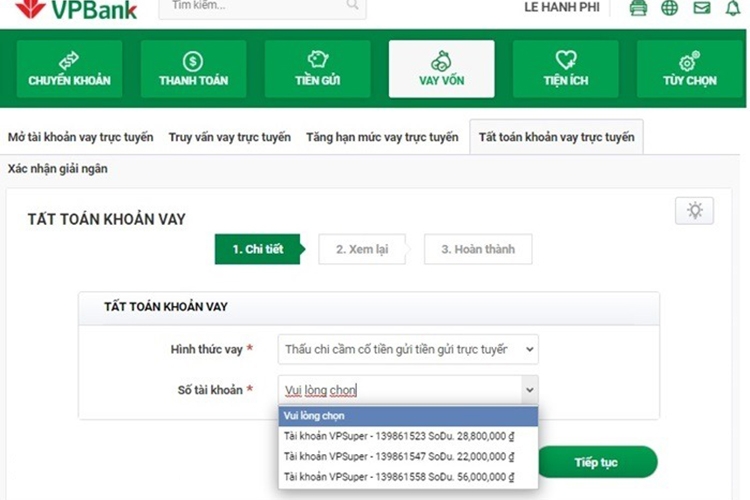Switch to Truy vấn vay trực tuyến tab
The width and height of the screenshot is (750, 500).
(x=230, y=137)
